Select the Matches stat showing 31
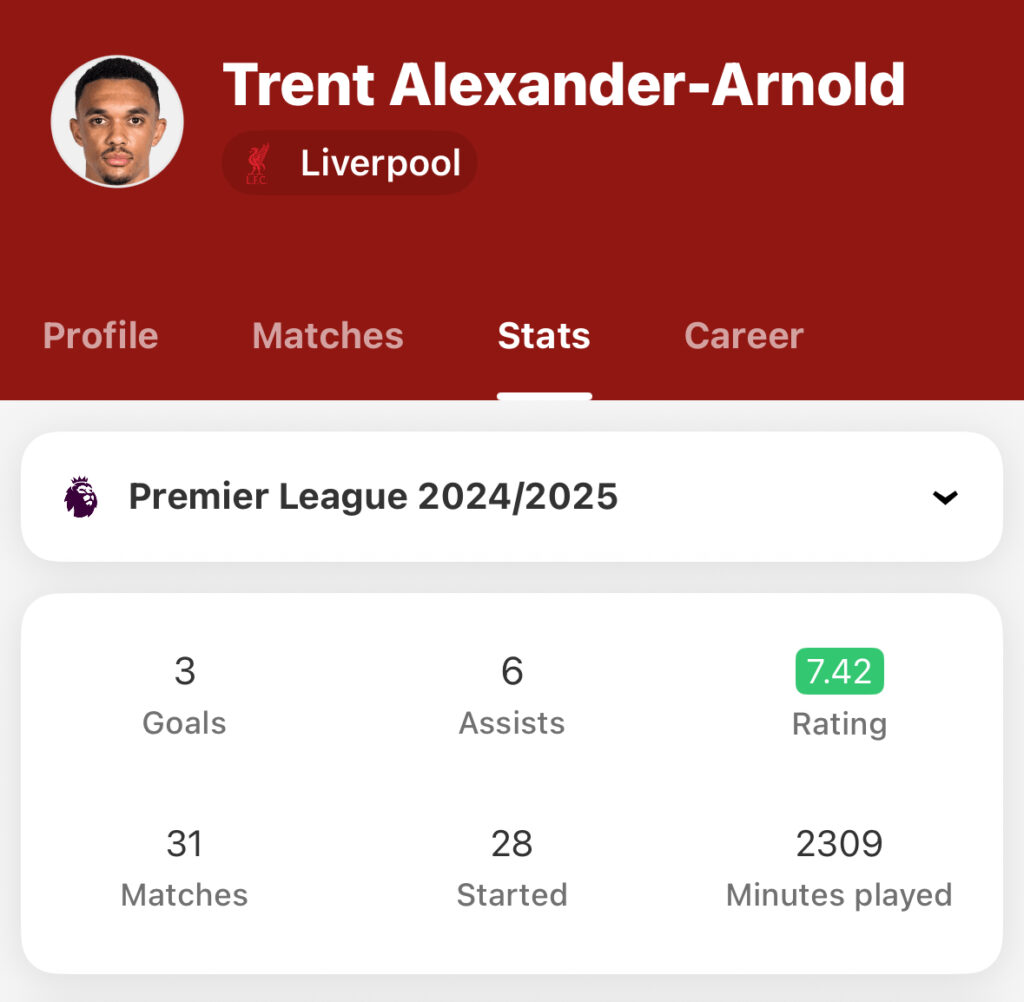The image size is (1024, 1002). [x=185, y=868]
